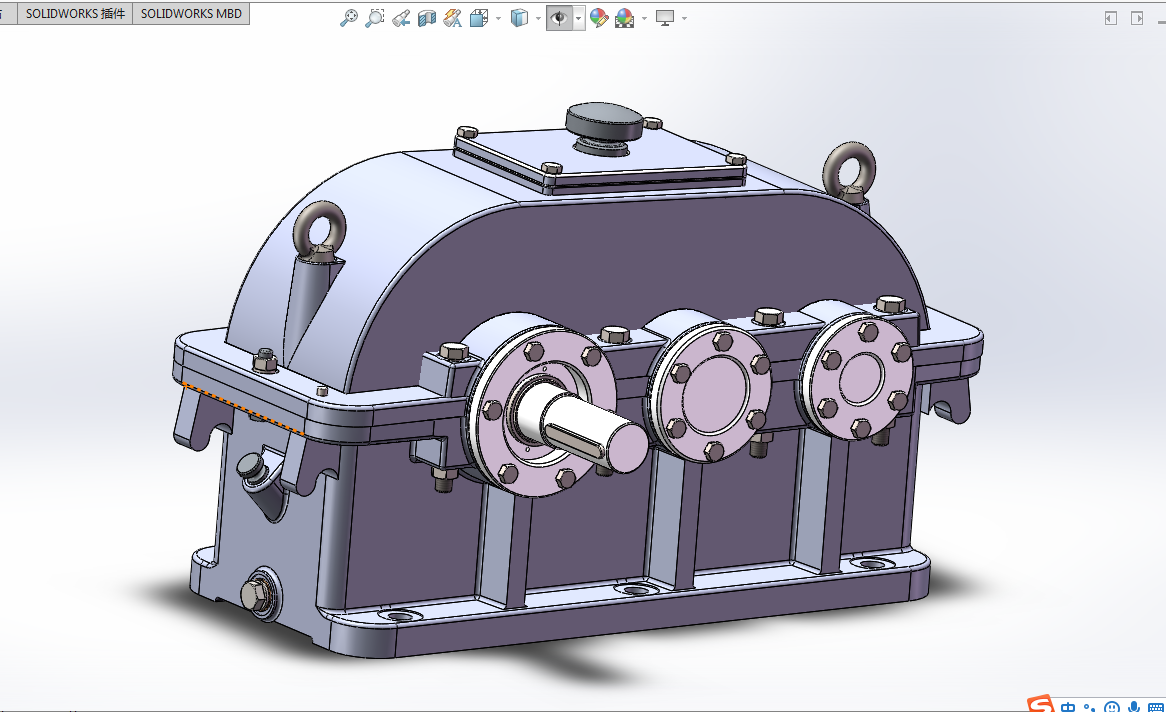Click Edit Appearance color ball icon
Viewport: 1166px width, 712px height.
pyautogui.click(x=599, y=18)
